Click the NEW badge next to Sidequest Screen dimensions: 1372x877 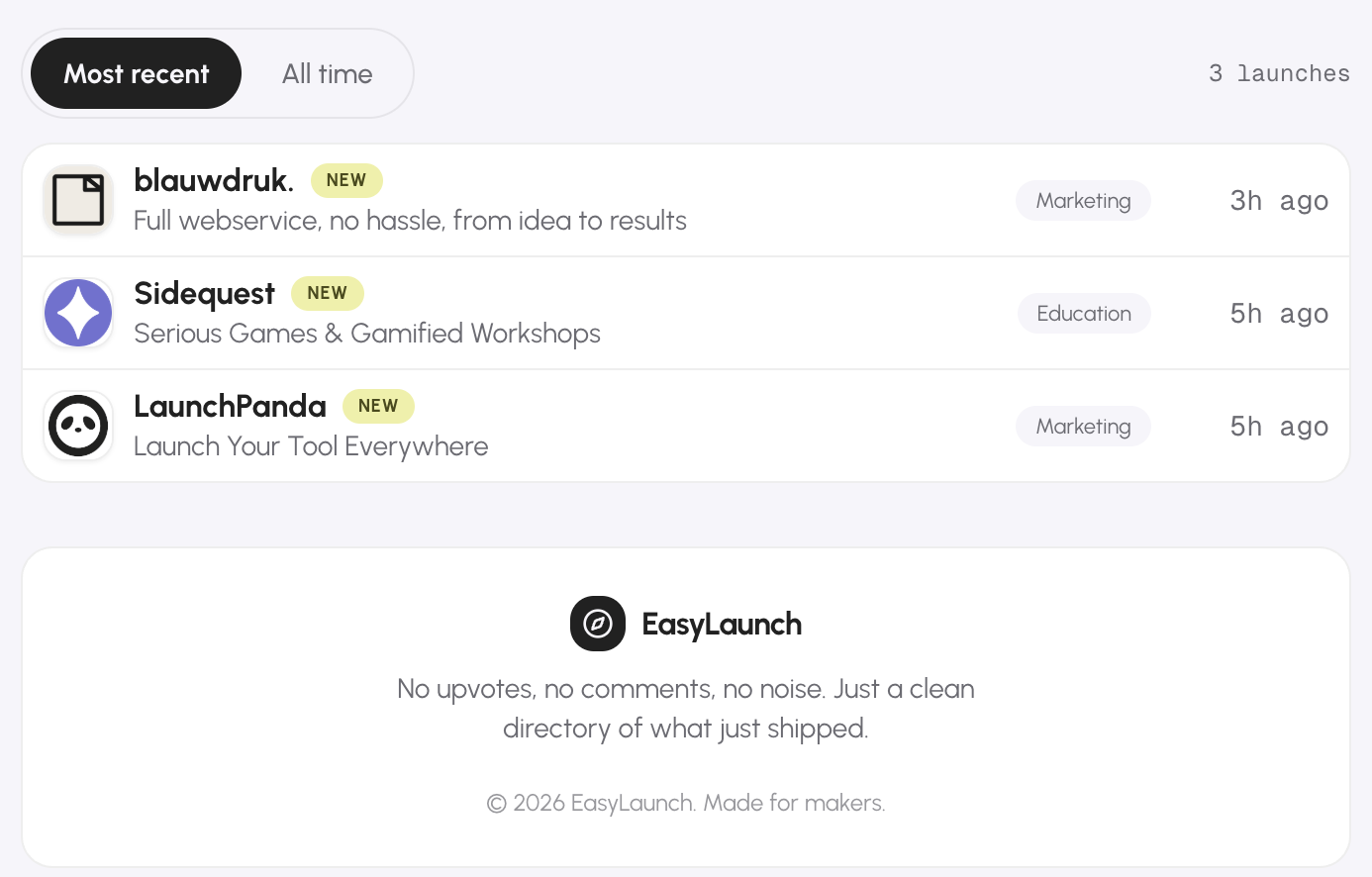(x=328, y=293)
